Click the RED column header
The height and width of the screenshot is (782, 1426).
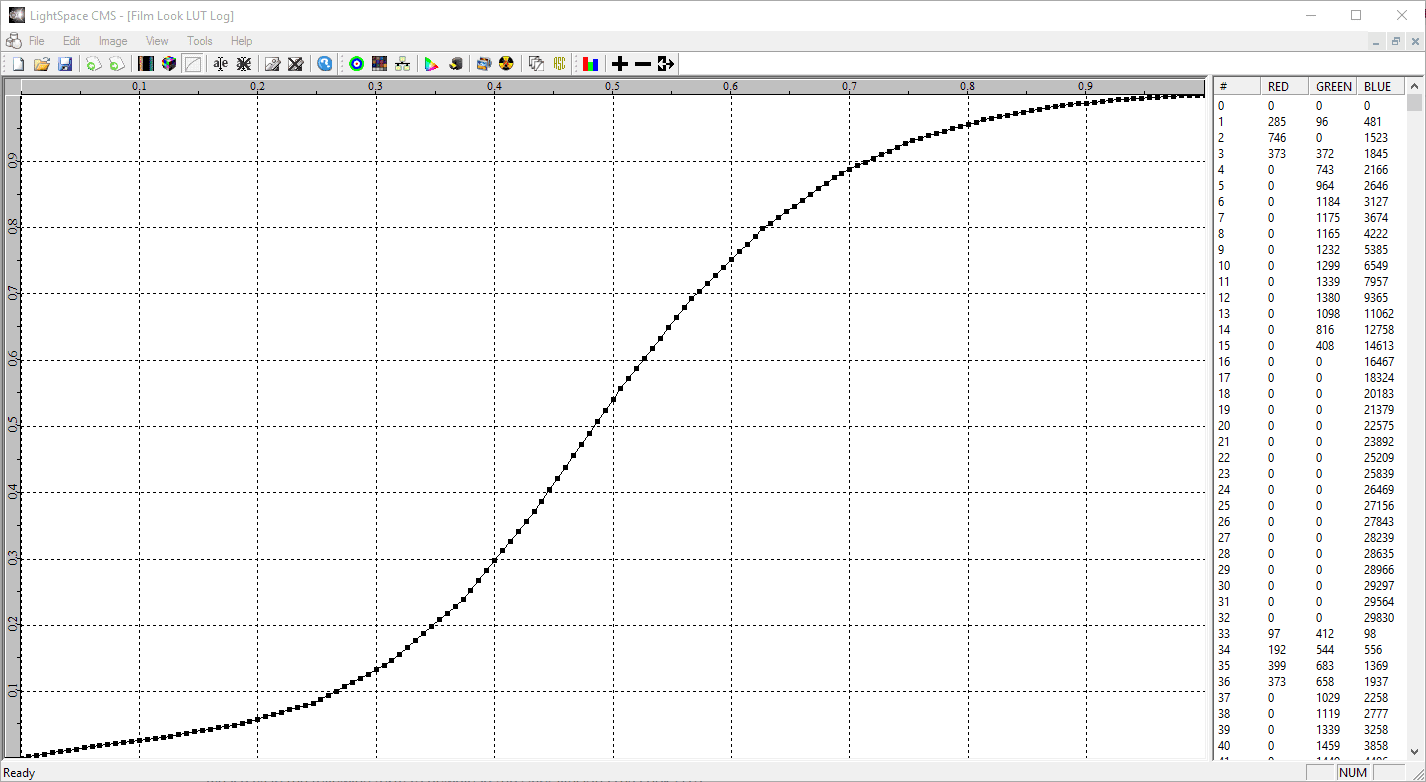(1278, 87)
